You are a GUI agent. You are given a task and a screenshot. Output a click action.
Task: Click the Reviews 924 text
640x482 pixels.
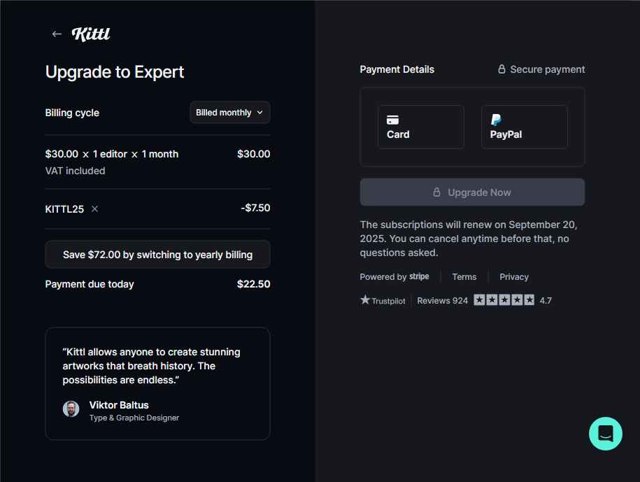click(x=442, y=300)
